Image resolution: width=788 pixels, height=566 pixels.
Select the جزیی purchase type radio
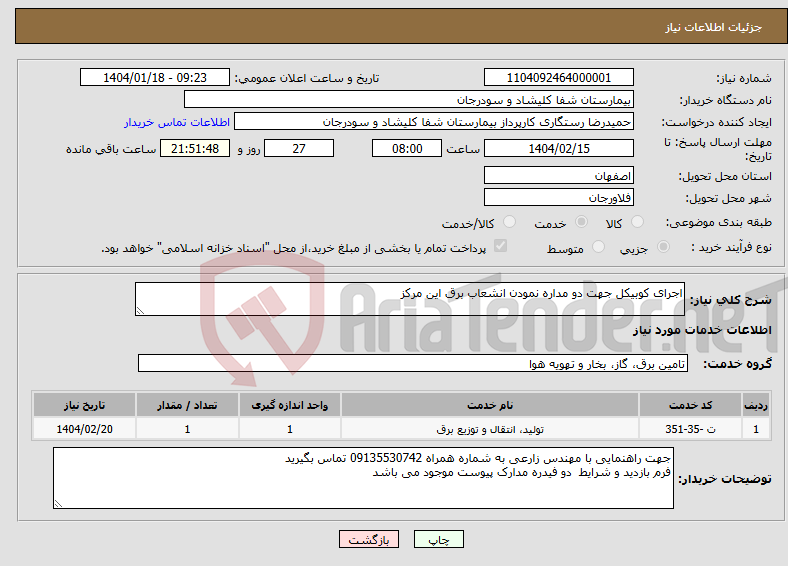point(663,247)
